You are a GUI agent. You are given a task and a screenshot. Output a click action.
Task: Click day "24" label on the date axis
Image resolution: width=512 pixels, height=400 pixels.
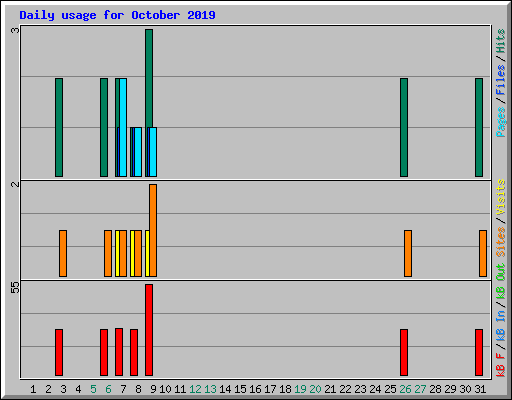click(375, 389)
